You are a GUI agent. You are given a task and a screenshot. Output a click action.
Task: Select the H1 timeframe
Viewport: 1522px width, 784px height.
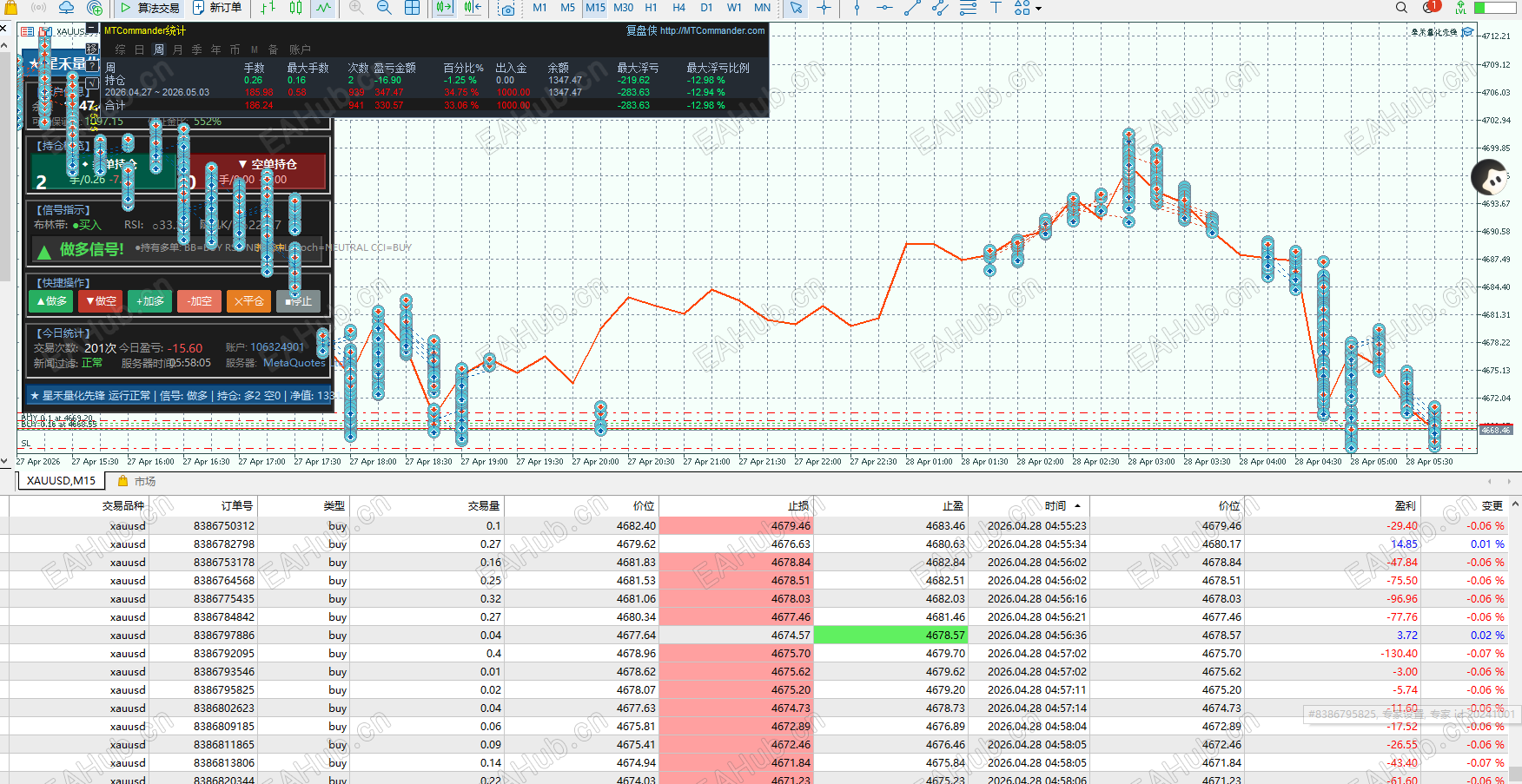(651, 8)
